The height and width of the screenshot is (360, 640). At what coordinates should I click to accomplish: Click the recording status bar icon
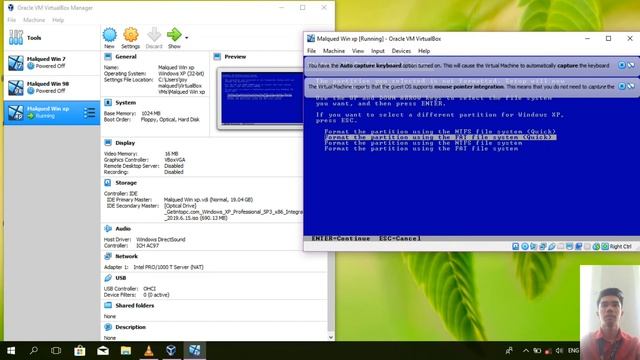click(579, 247)
